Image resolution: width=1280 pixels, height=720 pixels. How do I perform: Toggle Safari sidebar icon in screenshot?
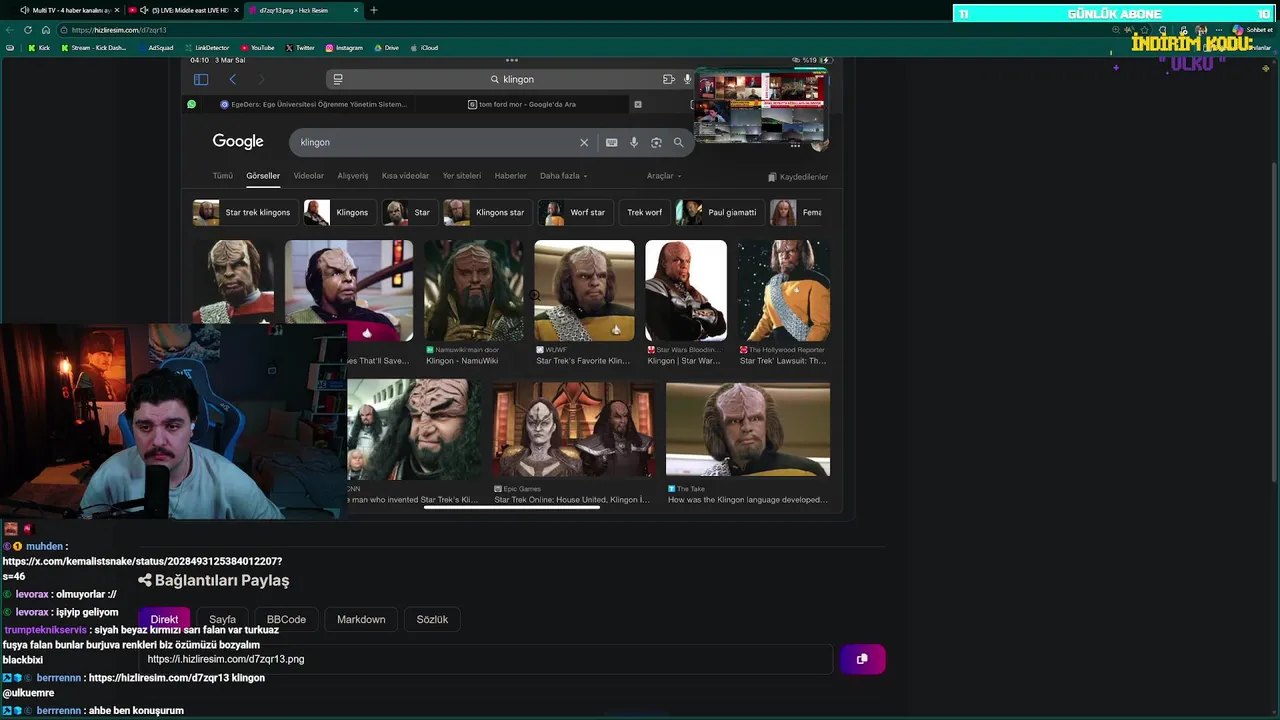click(201, 79)
